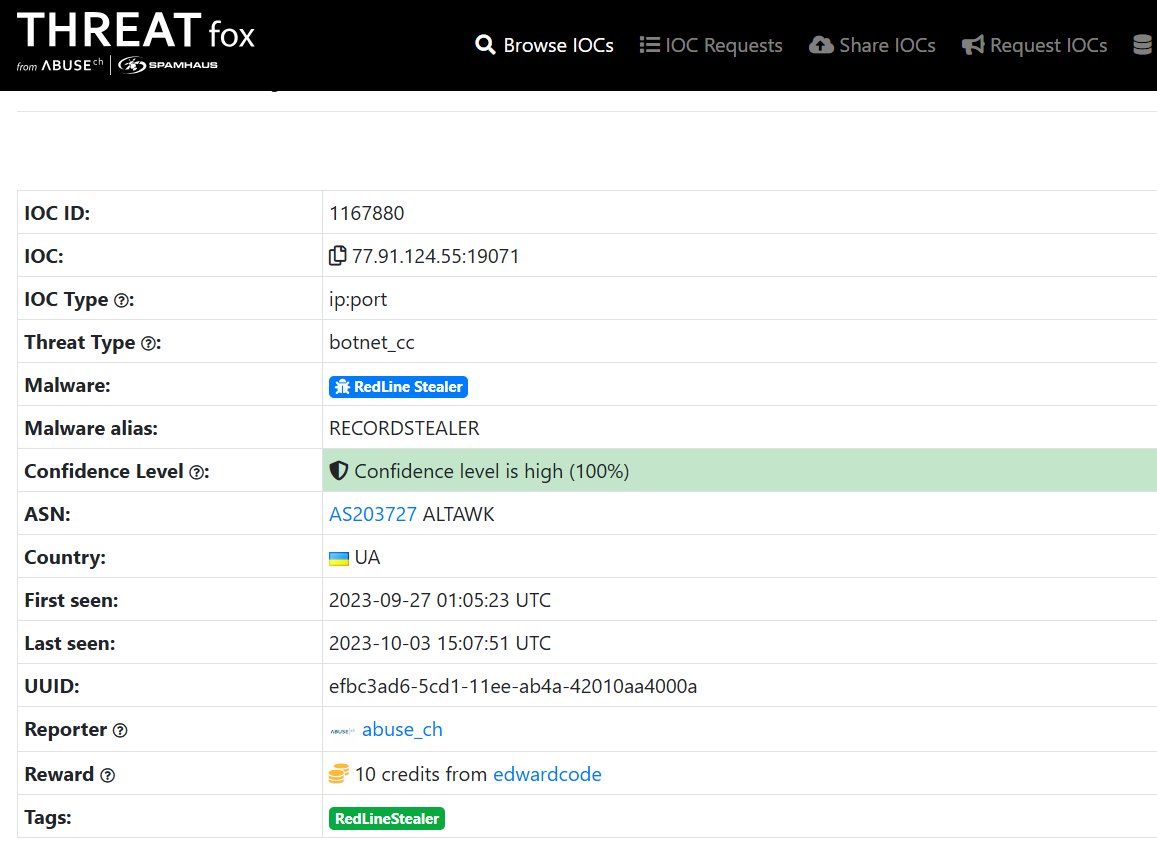Click the ThreatFox logo
Viewport: 1157px width, 844px height.
[x=136, y=31]
